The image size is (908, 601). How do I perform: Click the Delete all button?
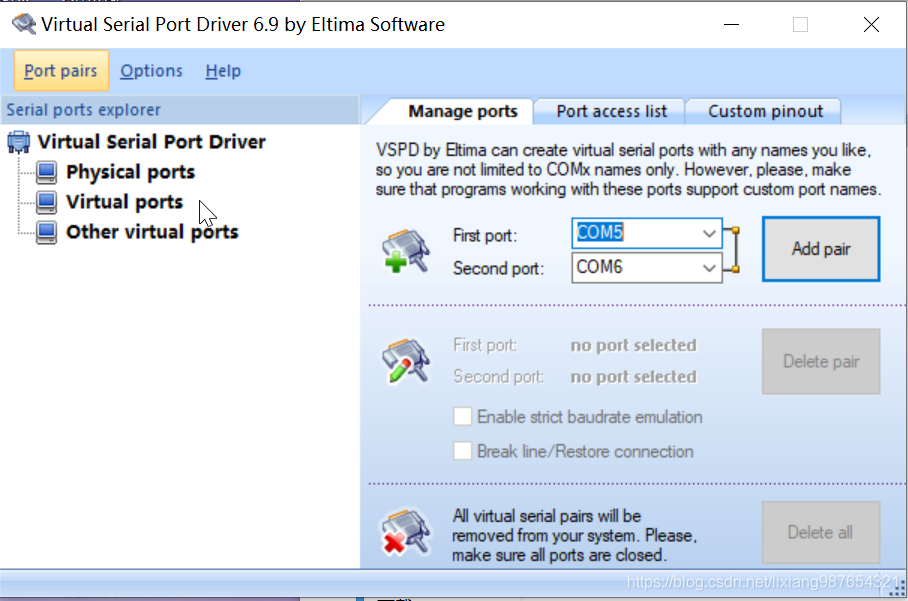(x=821, y=532)
